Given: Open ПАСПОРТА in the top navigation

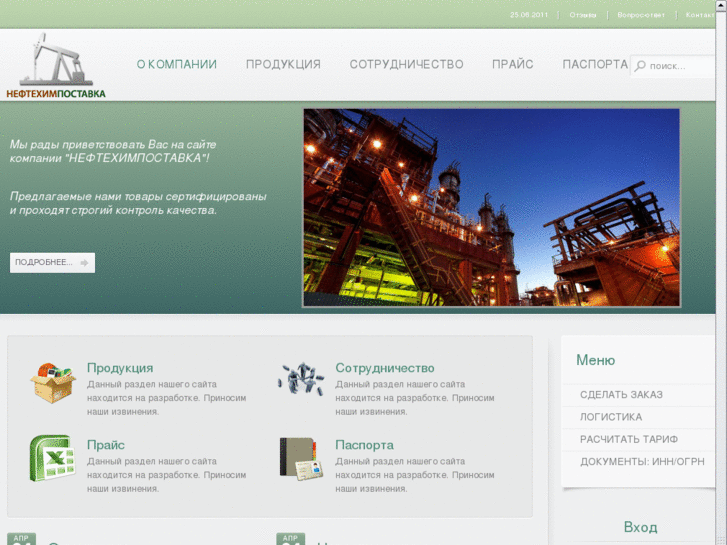Looking at the screenshot, I should point(595,64).
